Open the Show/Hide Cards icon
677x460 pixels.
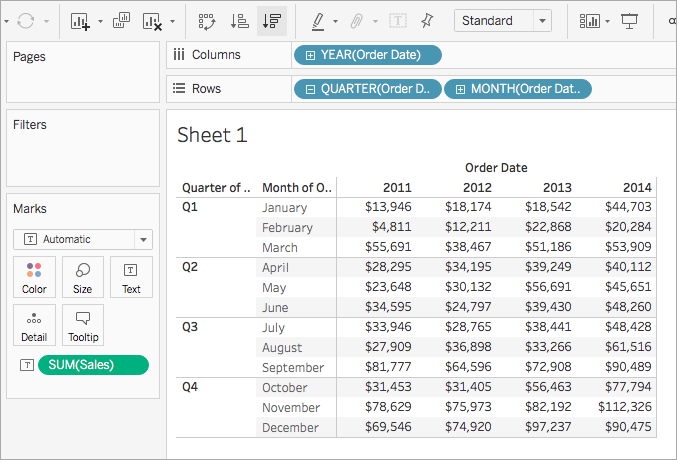point(590,21)
